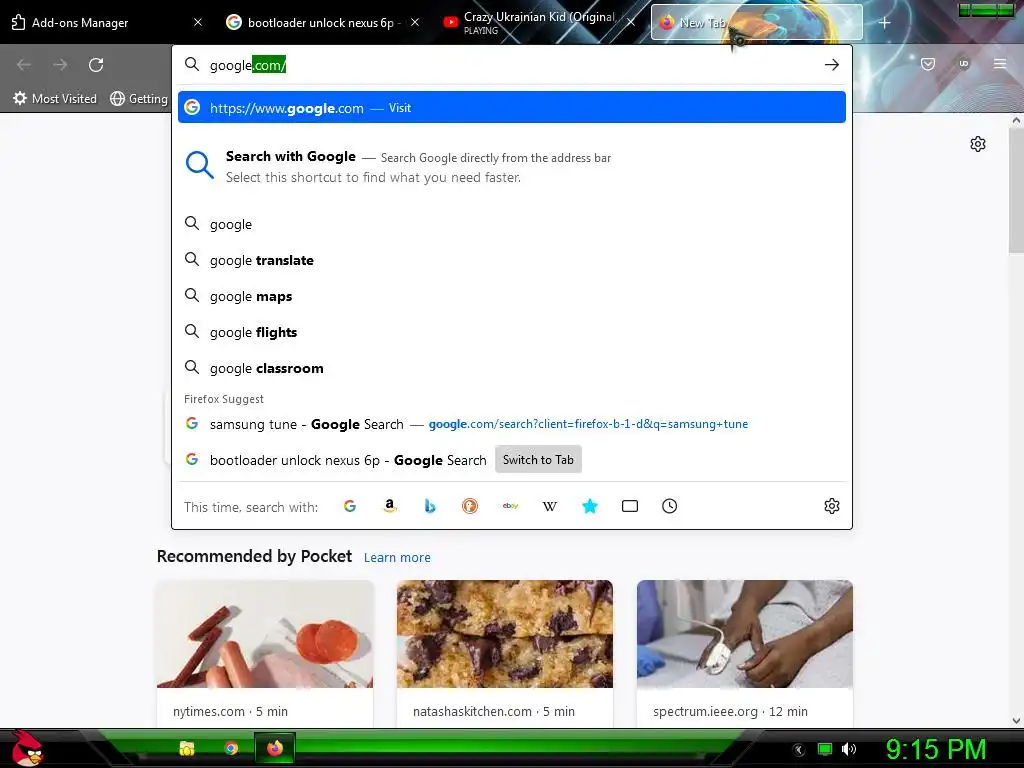
Task: Open the natashaskitchen.com cookie article
Action: tap(505, 633)
